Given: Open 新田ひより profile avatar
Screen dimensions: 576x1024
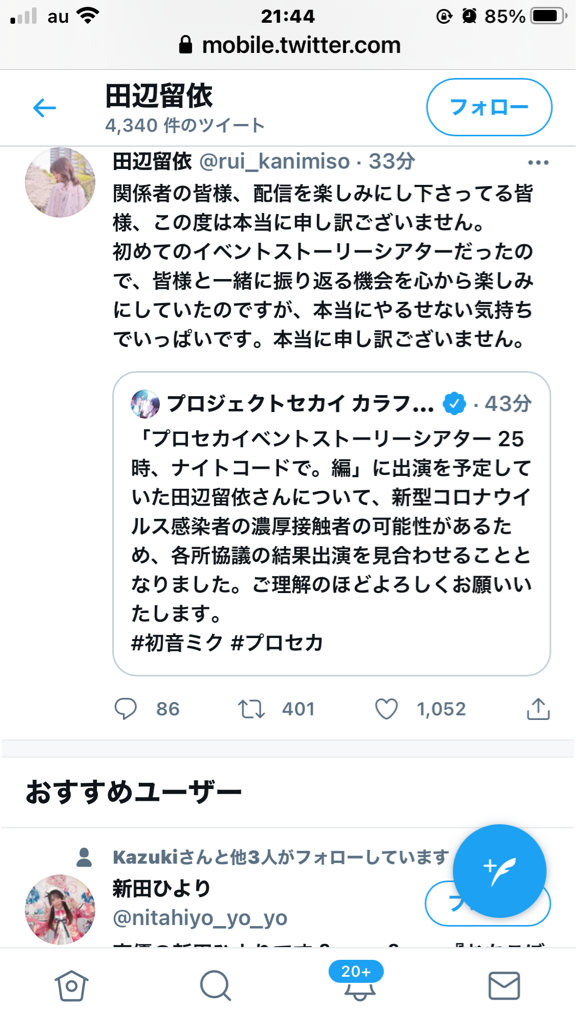Looking at the screenshot, I should coord(60,910).
